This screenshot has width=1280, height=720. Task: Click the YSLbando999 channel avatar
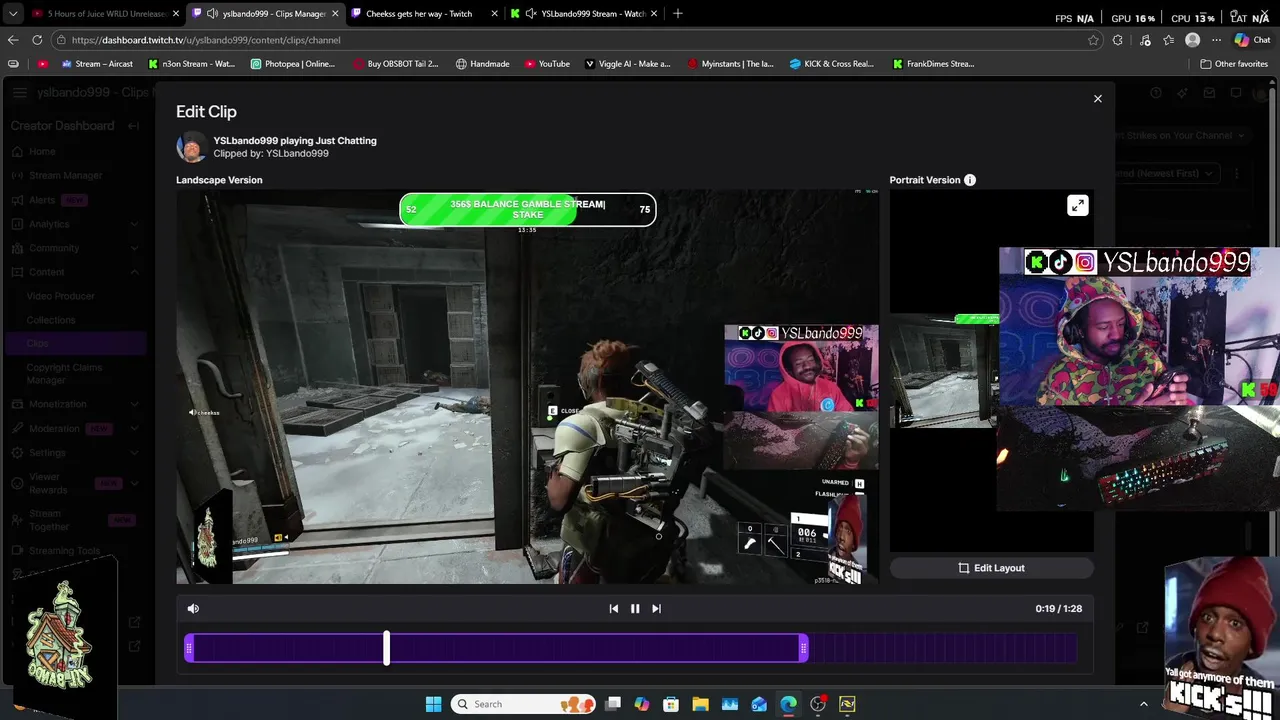191,147
